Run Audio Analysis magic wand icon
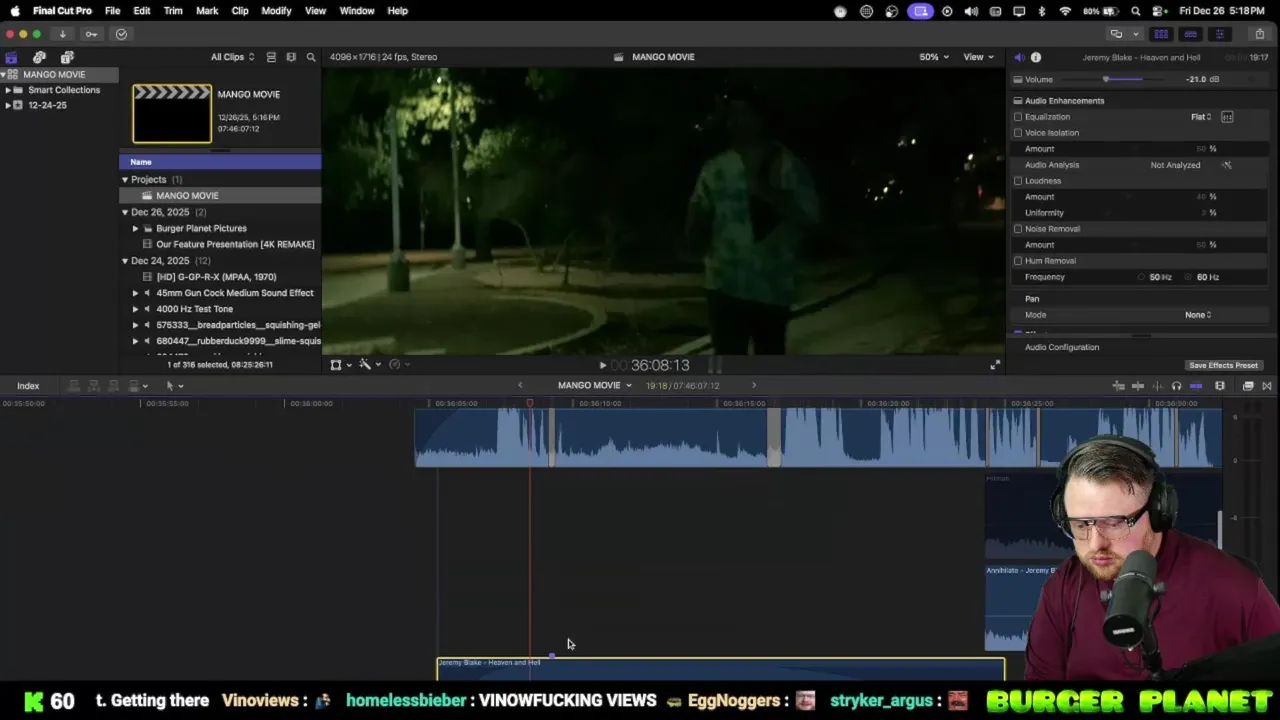 (1227, 165)
